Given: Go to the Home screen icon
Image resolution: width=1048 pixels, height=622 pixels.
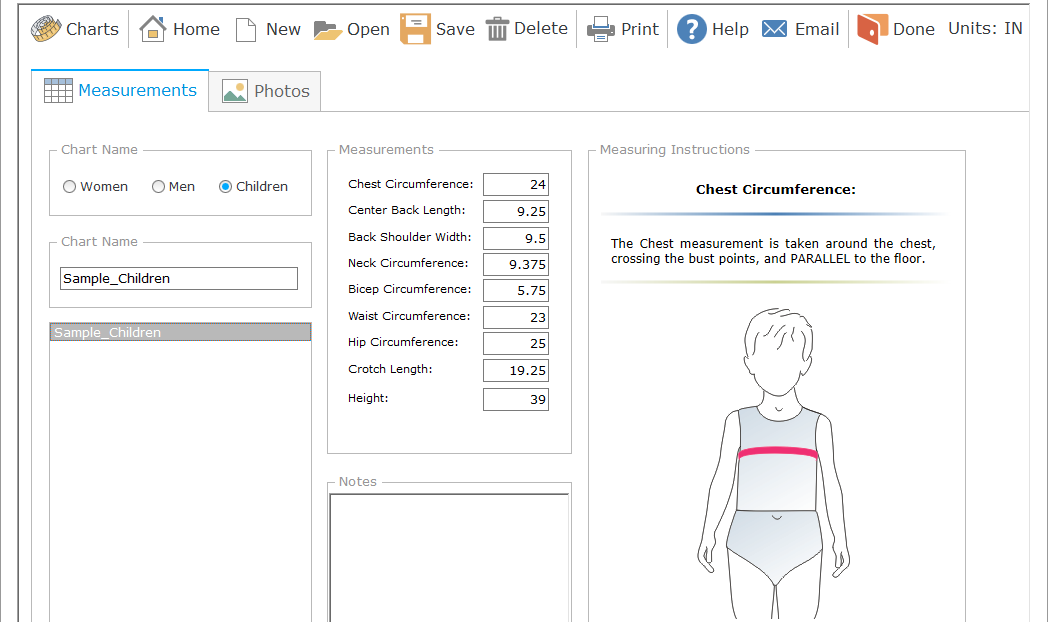Looking at the screenshot, I should click(x=153, y=29).
